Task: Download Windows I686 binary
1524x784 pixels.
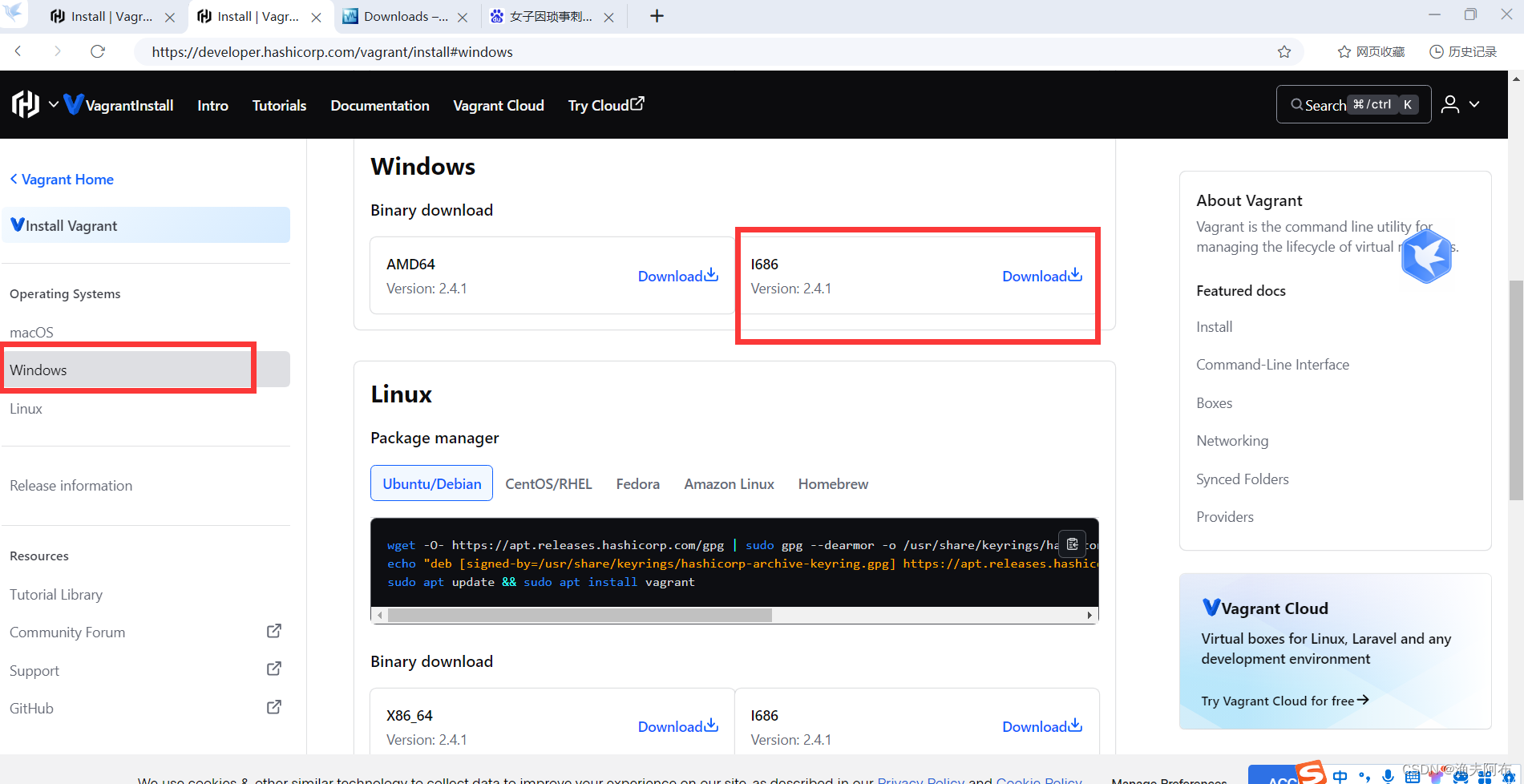Action: tap(1042, 276)
